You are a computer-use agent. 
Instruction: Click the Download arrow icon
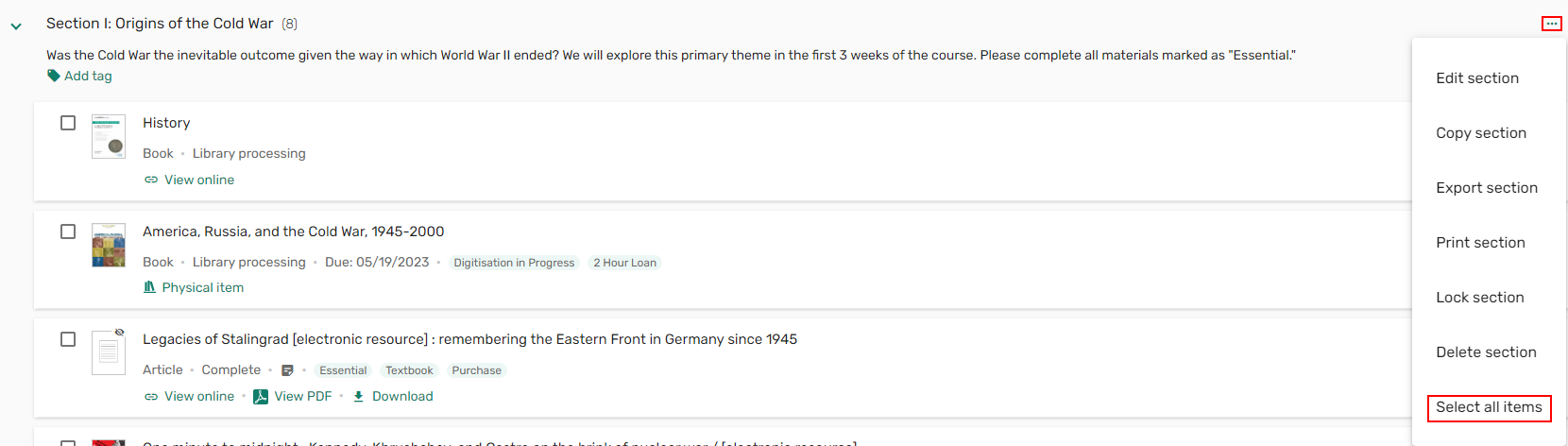(359, 397)
